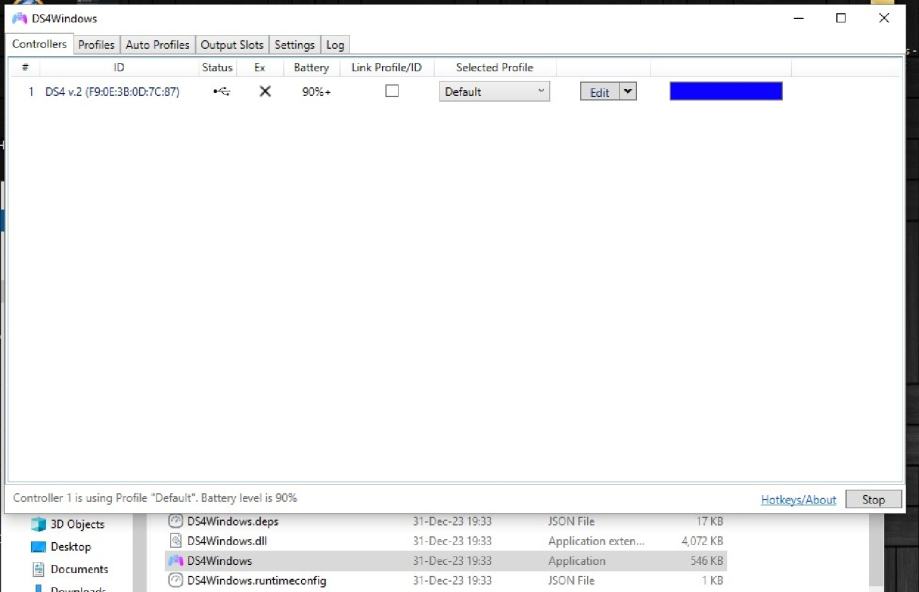Click the DS4Windows.runtimeconfig file icon
919x592 pixels.
(x=175, y=580)
